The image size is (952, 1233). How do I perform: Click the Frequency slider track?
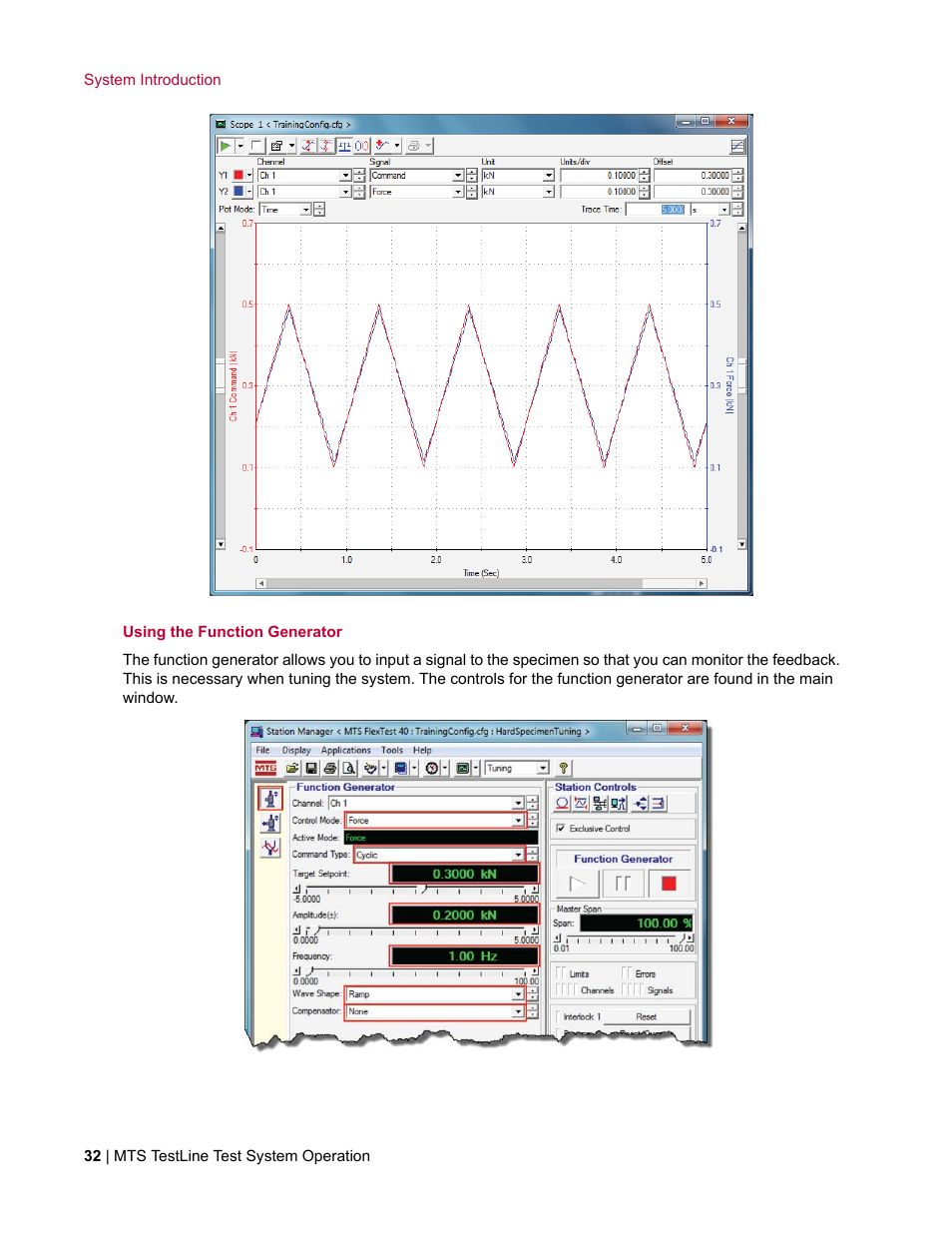(415, 970)
